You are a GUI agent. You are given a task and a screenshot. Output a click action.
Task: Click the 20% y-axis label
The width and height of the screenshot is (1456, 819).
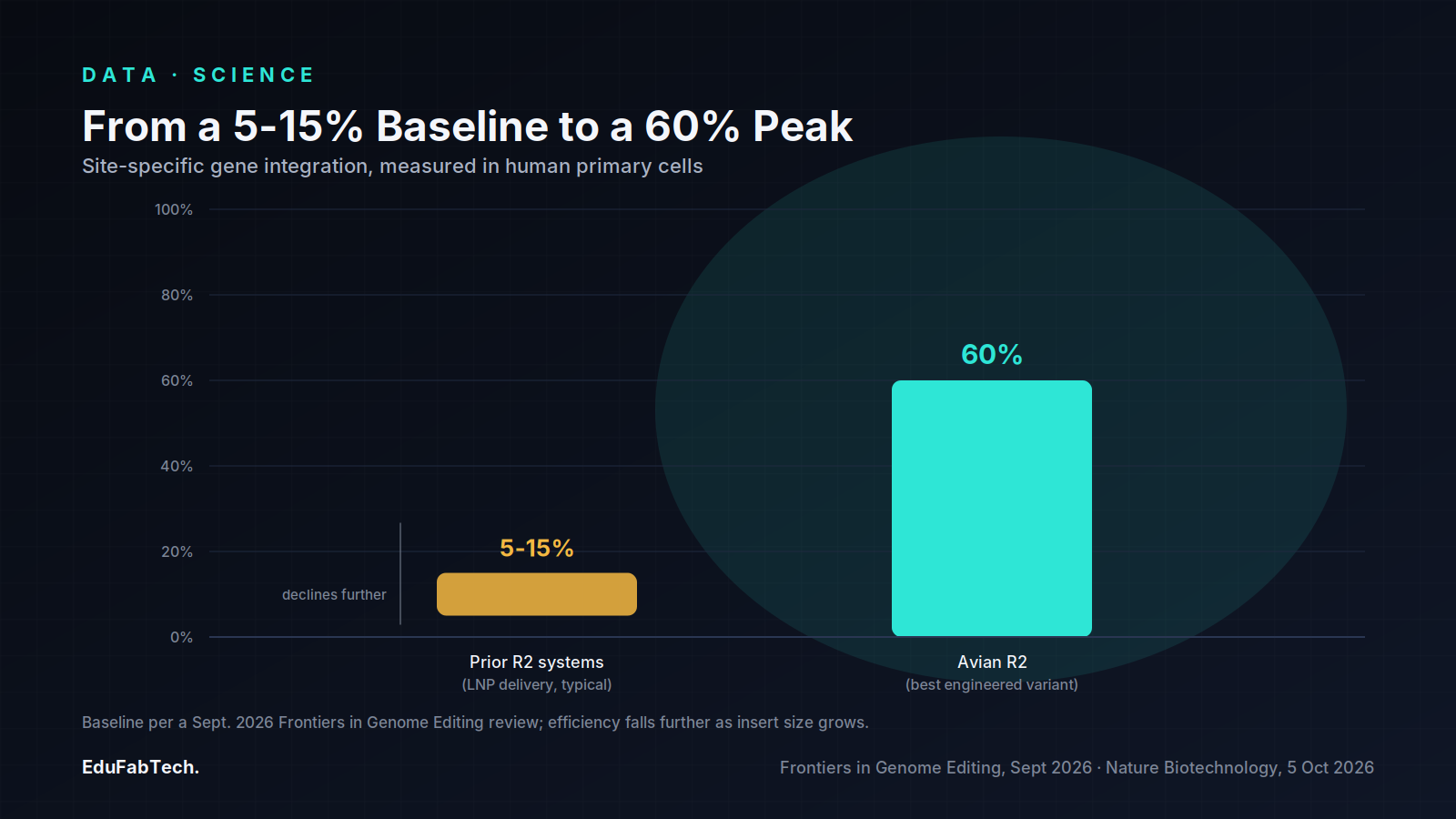pos(177,551)
